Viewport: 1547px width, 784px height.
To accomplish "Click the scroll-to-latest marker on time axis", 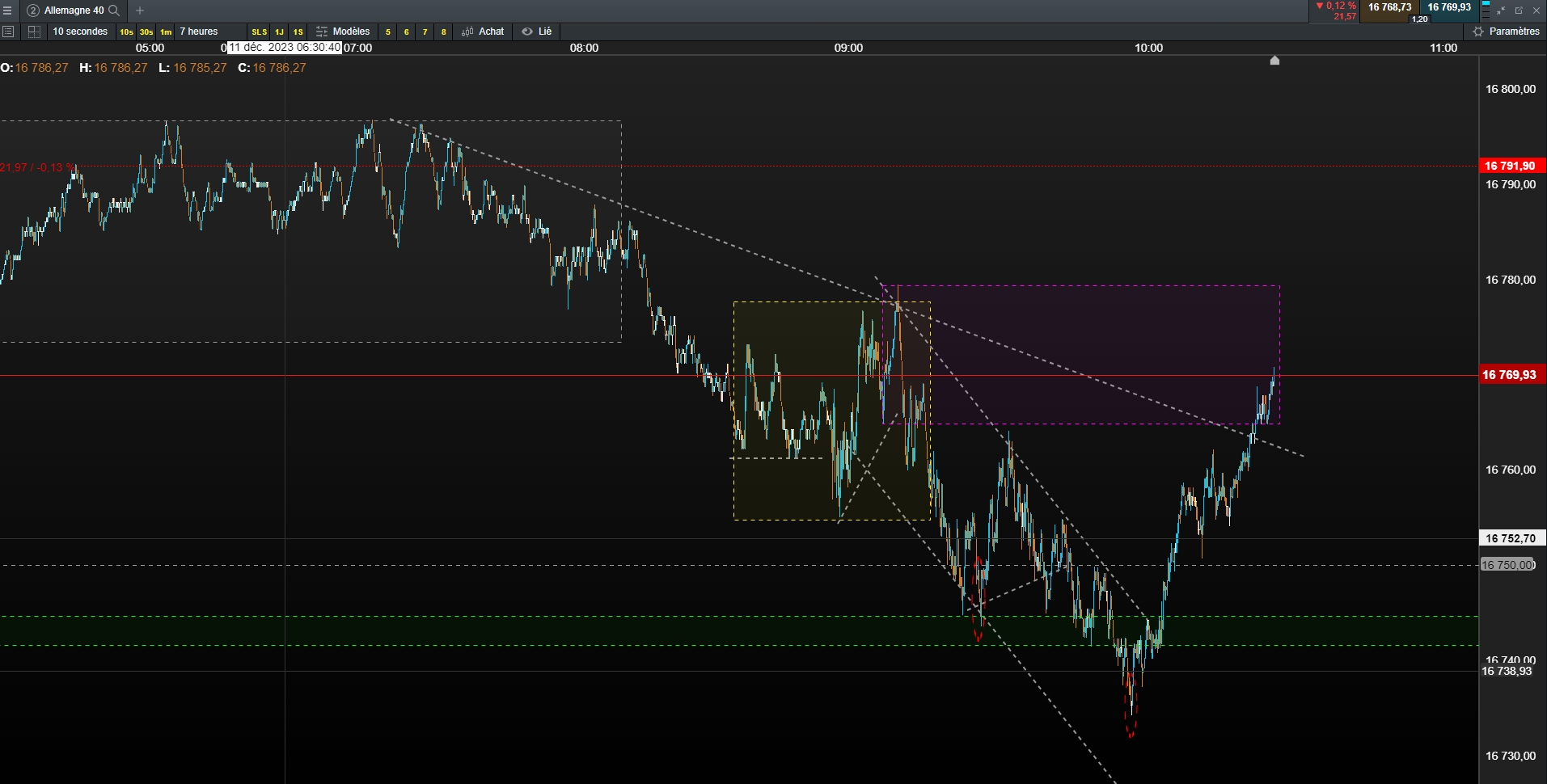I will click(1274, 60).
